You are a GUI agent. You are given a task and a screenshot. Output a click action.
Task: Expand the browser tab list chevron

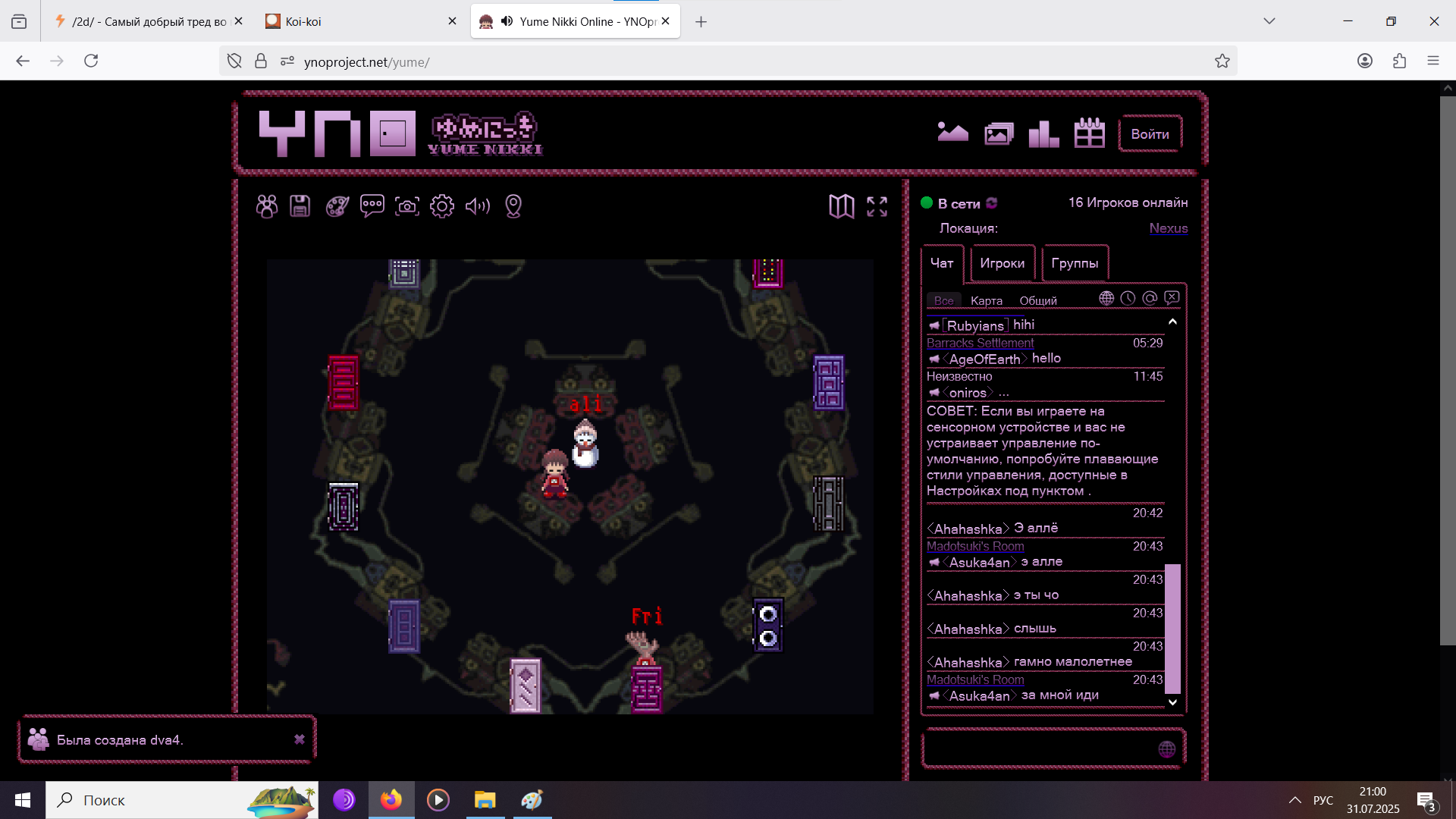tap(1269, 21)
